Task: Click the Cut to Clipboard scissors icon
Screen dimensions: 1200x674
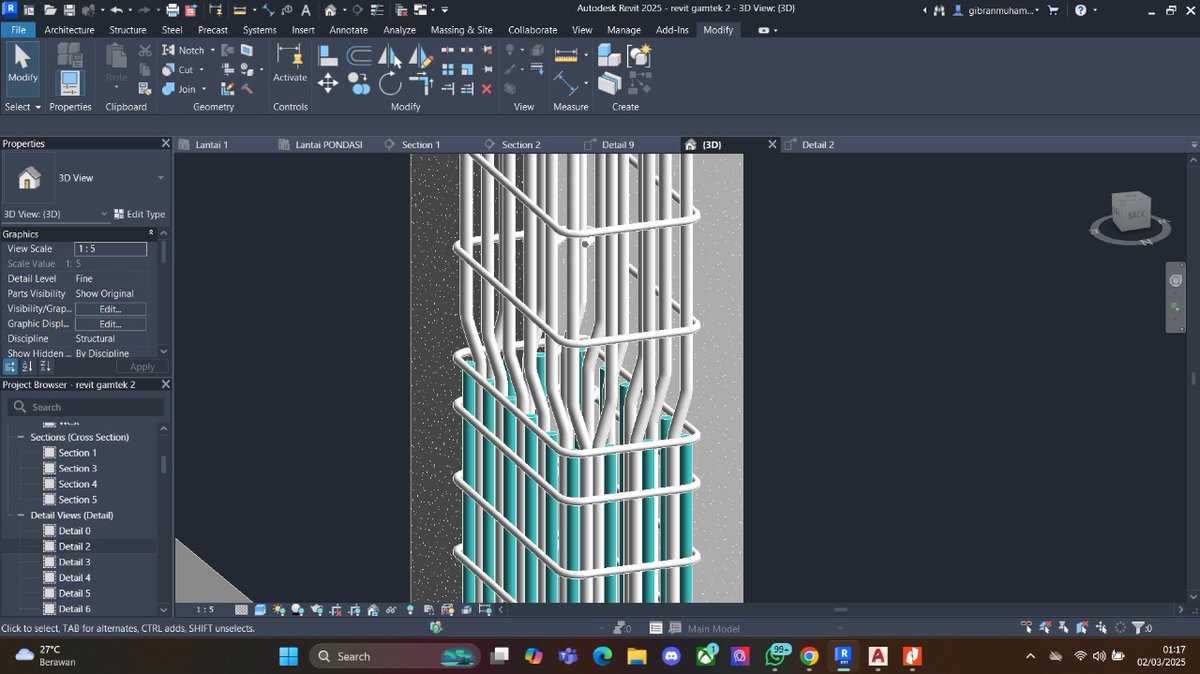Action: tap(145, 50)
